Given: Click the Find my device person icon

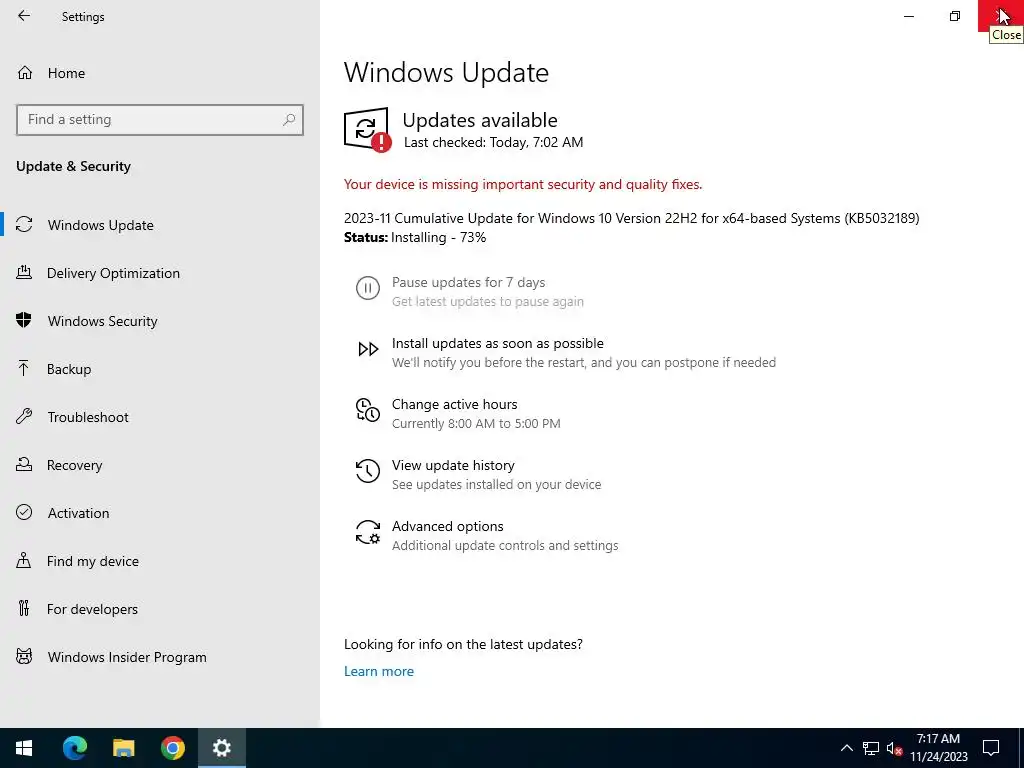Looking at the screenshot, I should pyautogui.click(x=24, y=560).
